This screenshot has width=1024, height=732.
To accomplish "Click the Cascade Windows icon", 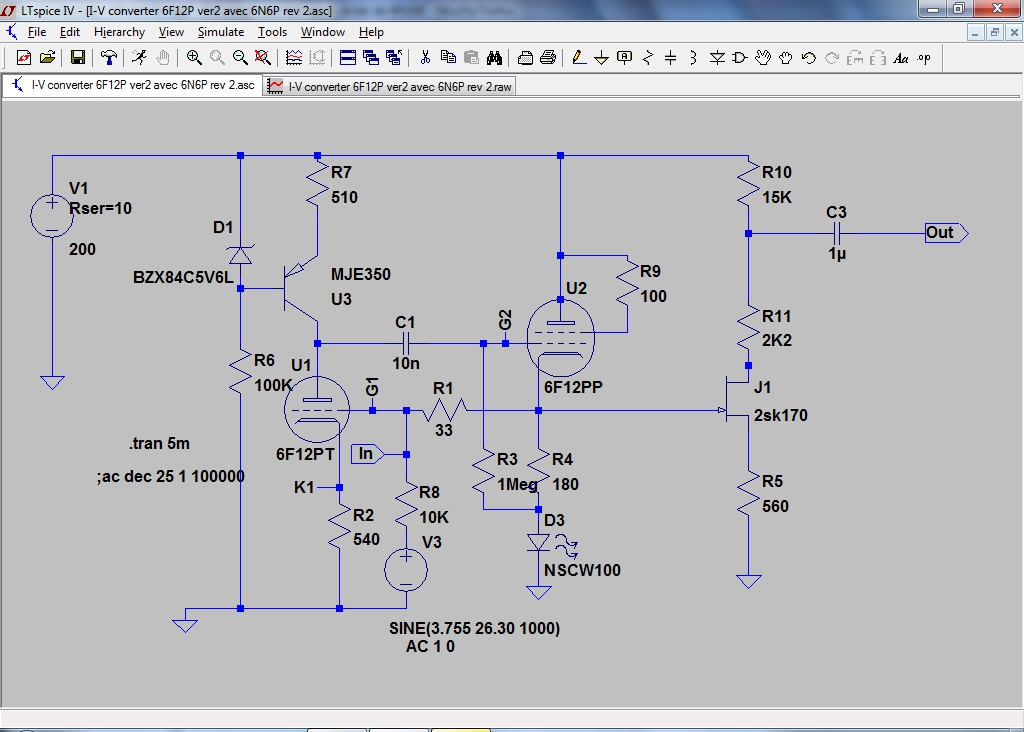I will tap(371, 58).
